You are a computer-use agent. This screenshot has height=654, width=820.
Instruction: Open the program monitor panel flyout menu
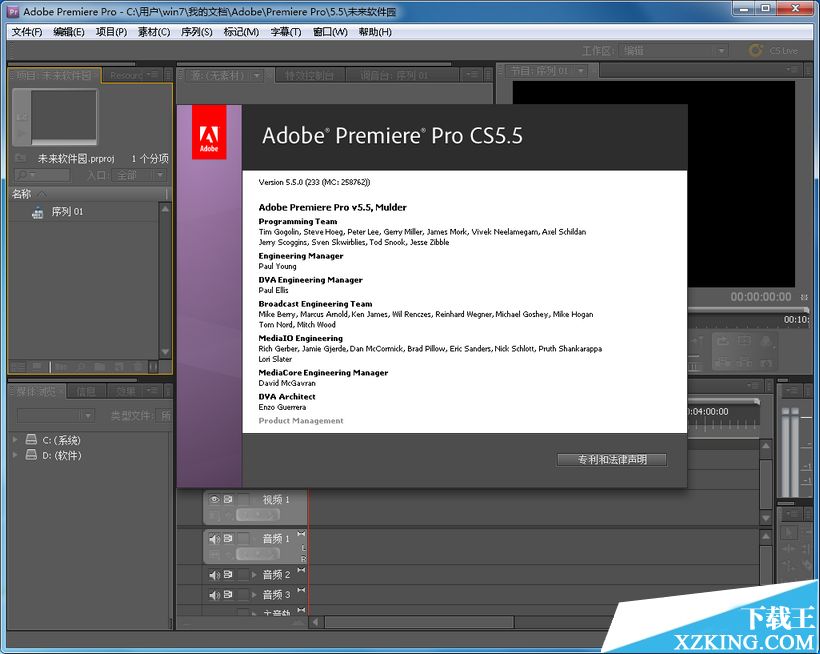coord(793,69)
